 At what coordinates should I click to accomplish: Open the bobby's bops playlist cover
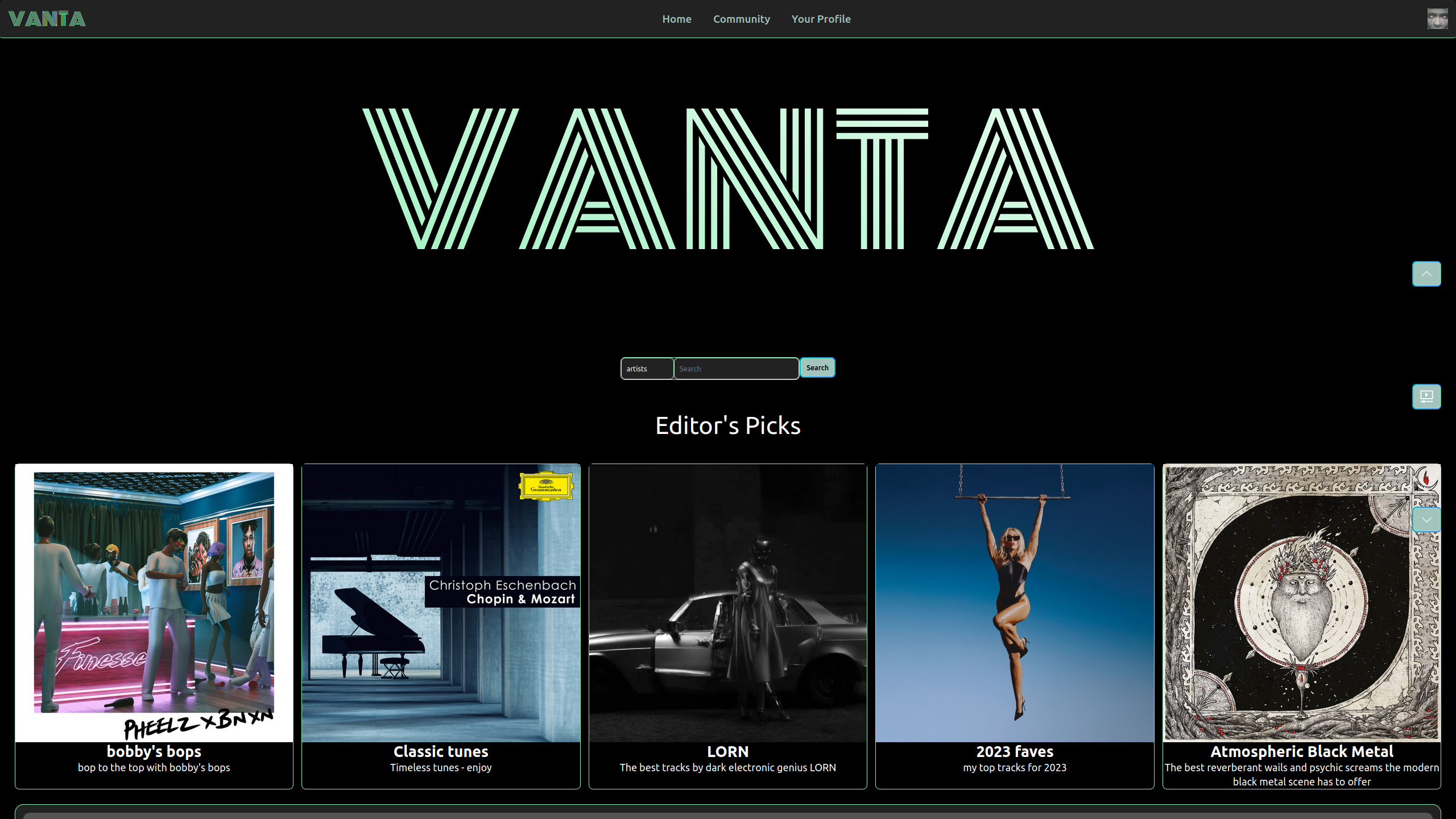click(154, 602)
